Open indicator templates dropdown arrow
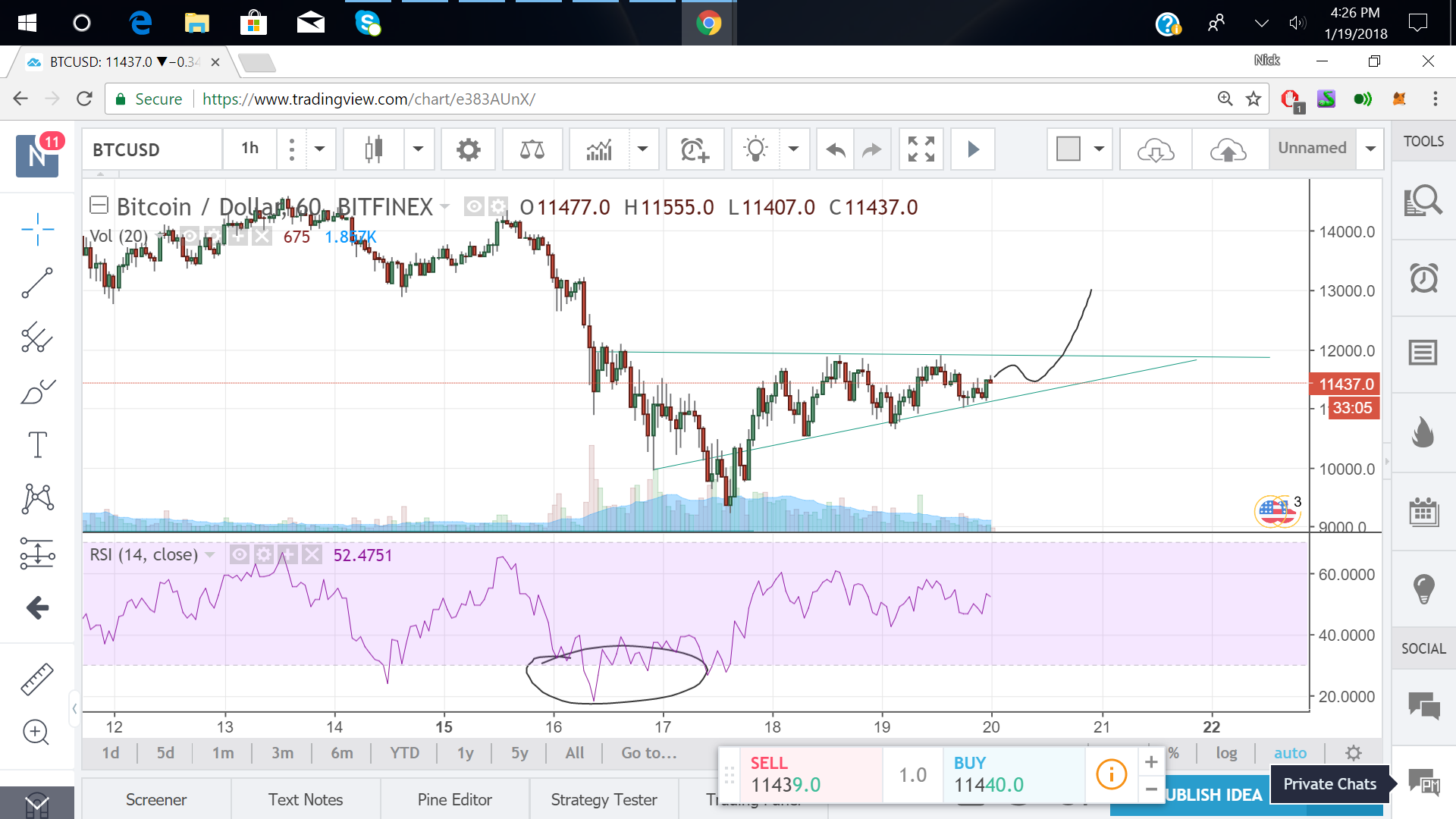 pos(642,149)
